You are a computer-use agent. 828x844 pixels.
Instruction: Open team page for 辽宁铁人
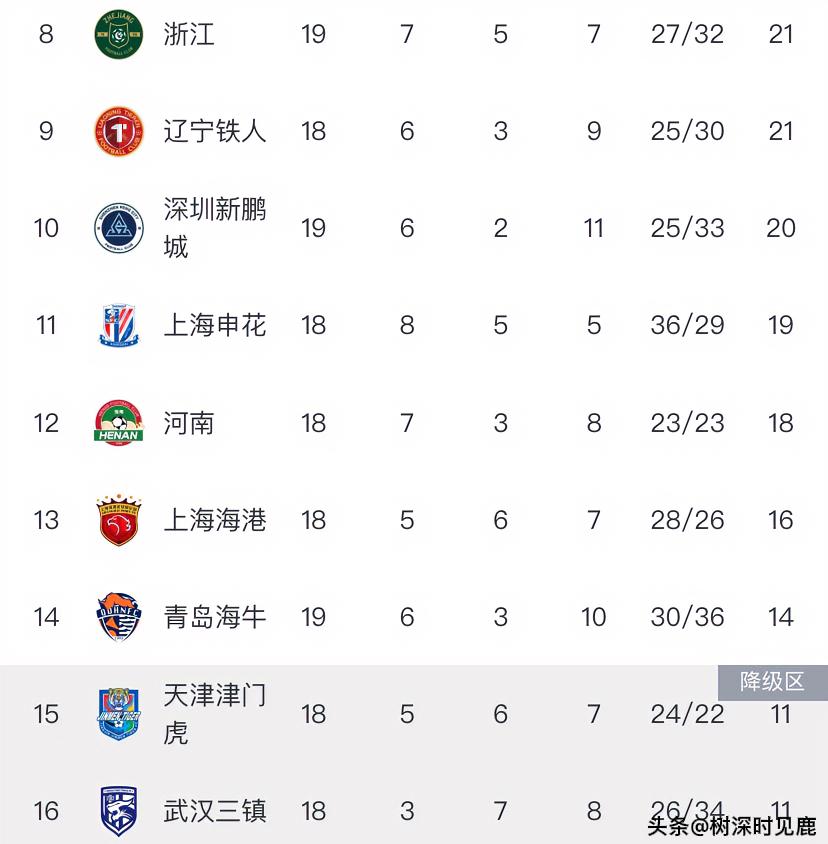coord(215,131)
